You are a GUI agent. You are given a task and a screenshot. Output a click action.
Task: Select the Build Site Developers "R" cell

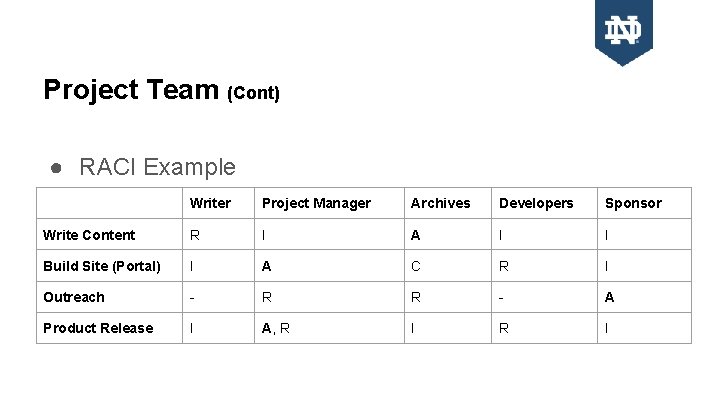504,266
